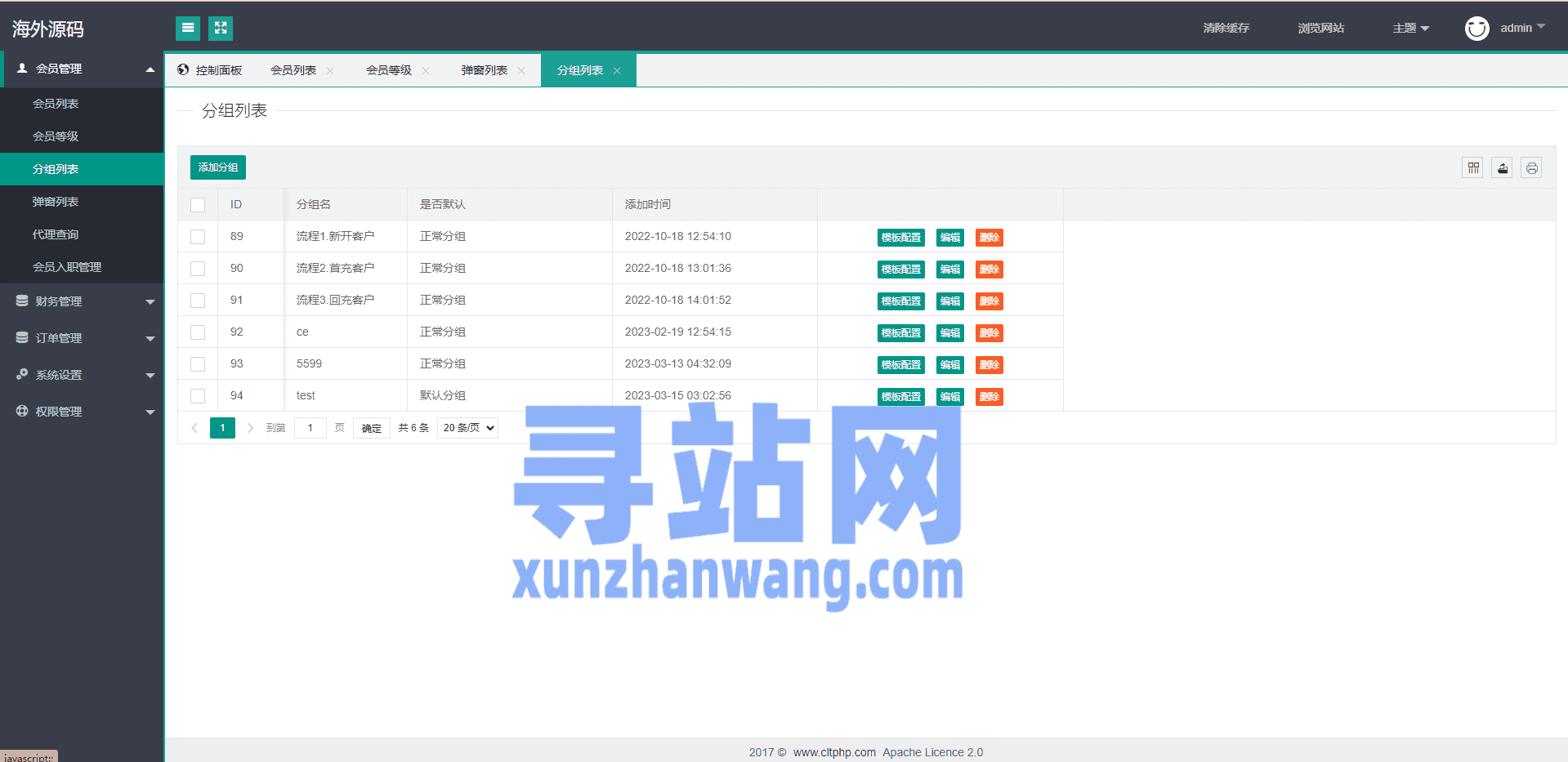Switch to the 会员等级 tab
Screen dimensions: 1568x762
point(389,71)
